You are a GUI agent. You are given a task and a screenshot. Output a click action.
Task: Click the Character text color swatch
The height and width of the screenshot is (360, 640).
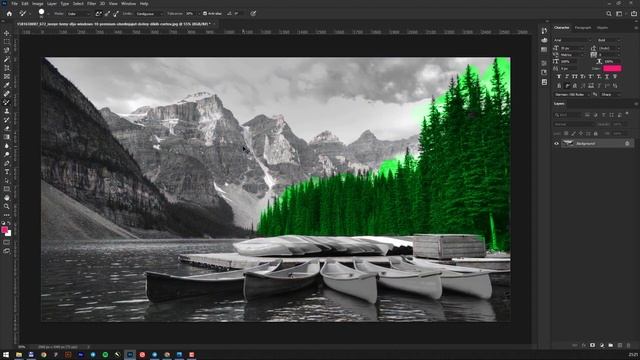(x=612, y=68)
